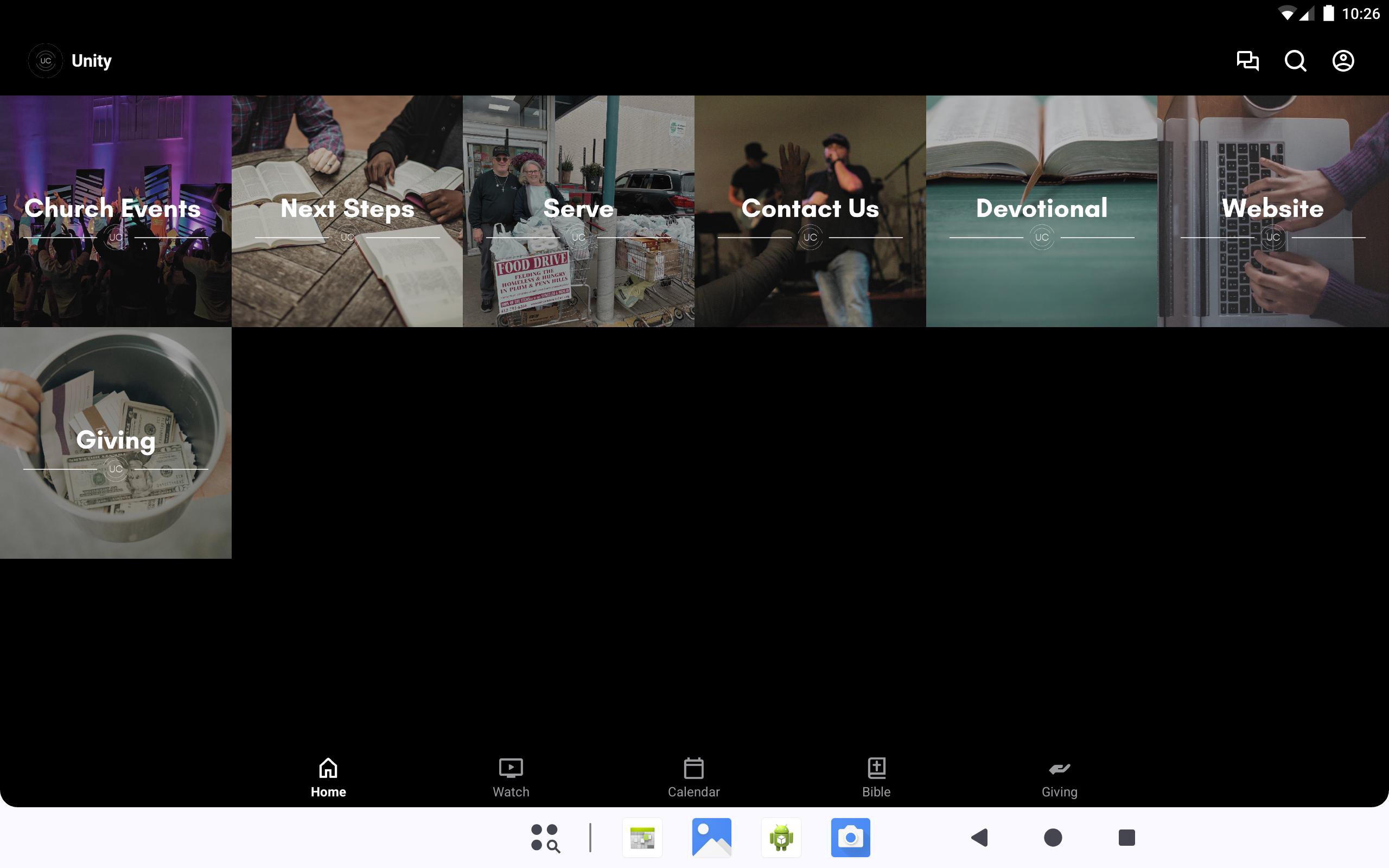
Task: Tap the Serve tile
Action: (578, 210)
